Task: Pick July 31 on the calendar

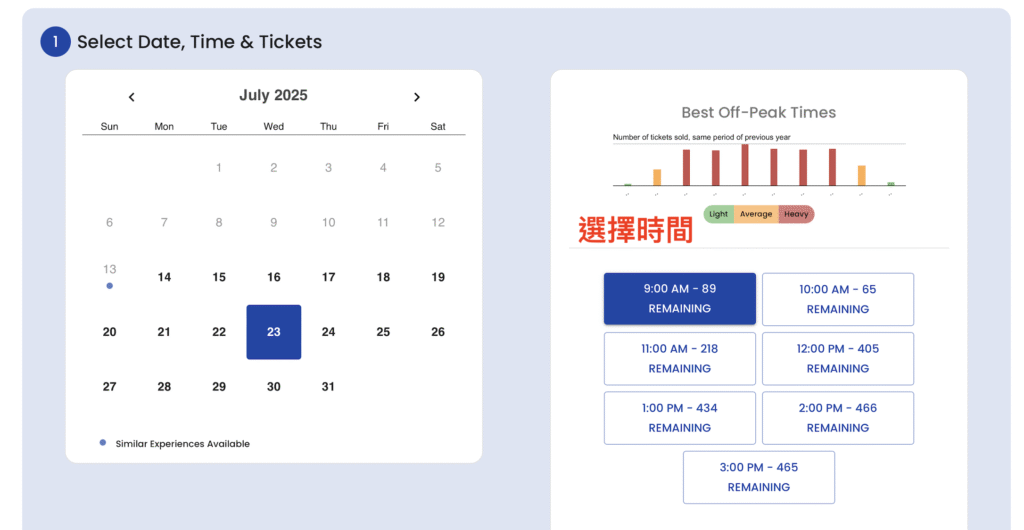Action: [328, 386]
